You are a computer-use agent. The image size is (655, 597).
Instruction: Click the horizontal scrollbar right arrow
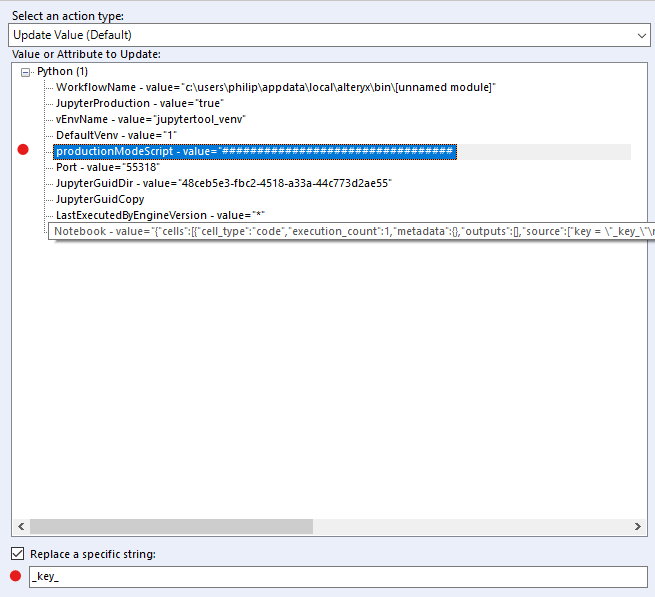(x=637, y=526)
